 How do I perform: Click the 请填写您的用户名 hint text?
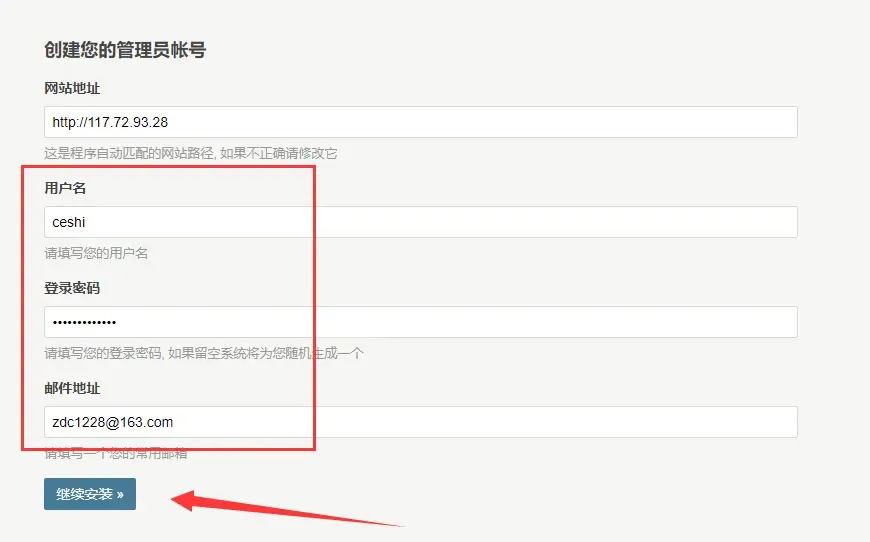96,254
